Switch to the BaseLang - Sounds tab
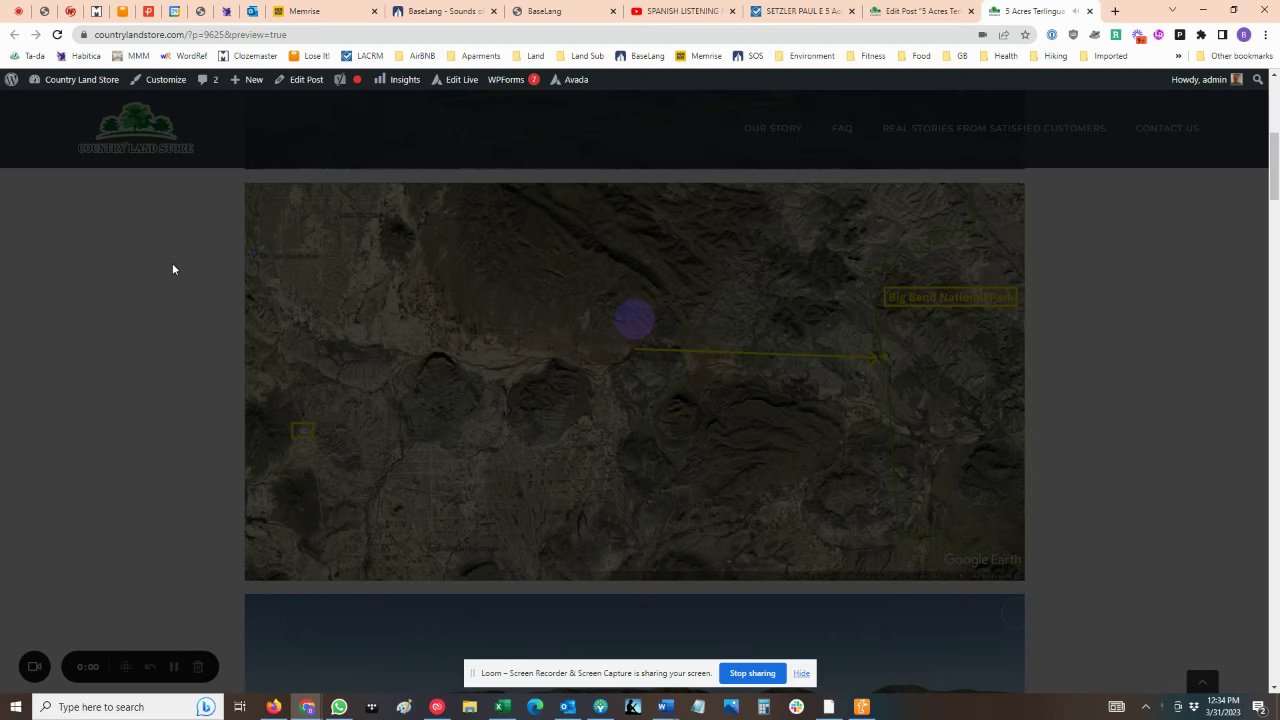 pyautogui.click(x=444, y=11)
